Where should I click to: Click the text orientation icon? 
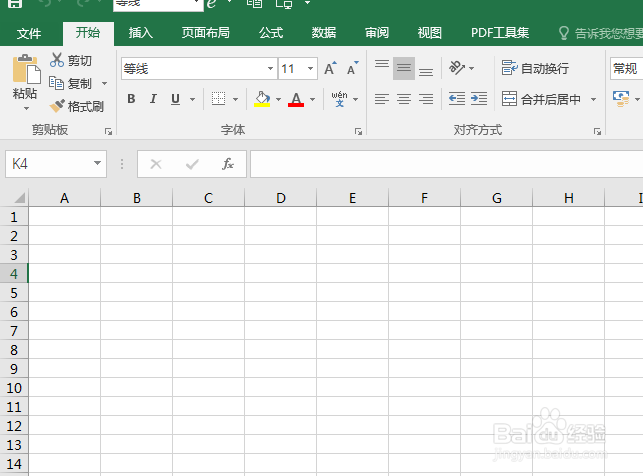(x=456, y=68)
